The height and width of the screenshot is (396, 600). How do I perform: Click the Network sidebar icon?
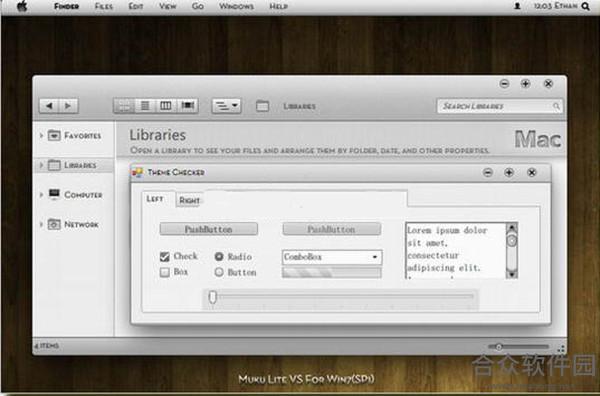click(54, 224)
